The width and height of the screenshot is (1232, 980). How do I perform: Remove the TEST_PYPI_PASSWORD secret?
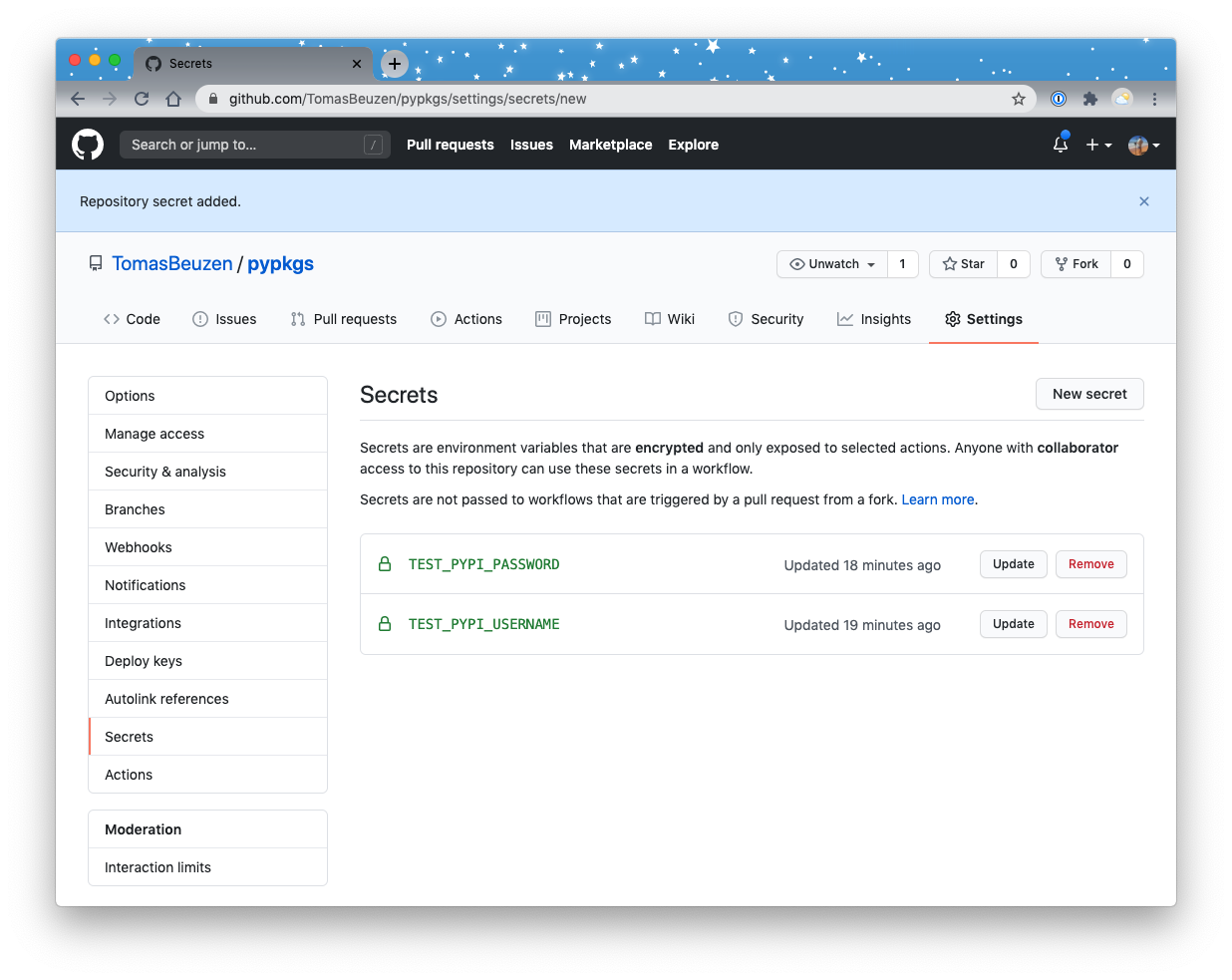click(x=1091, y=564)
